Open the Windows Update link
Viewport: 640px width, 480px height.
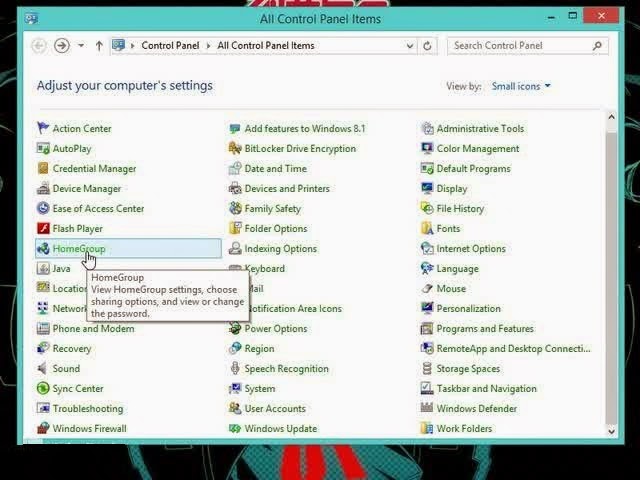(281, 429)
